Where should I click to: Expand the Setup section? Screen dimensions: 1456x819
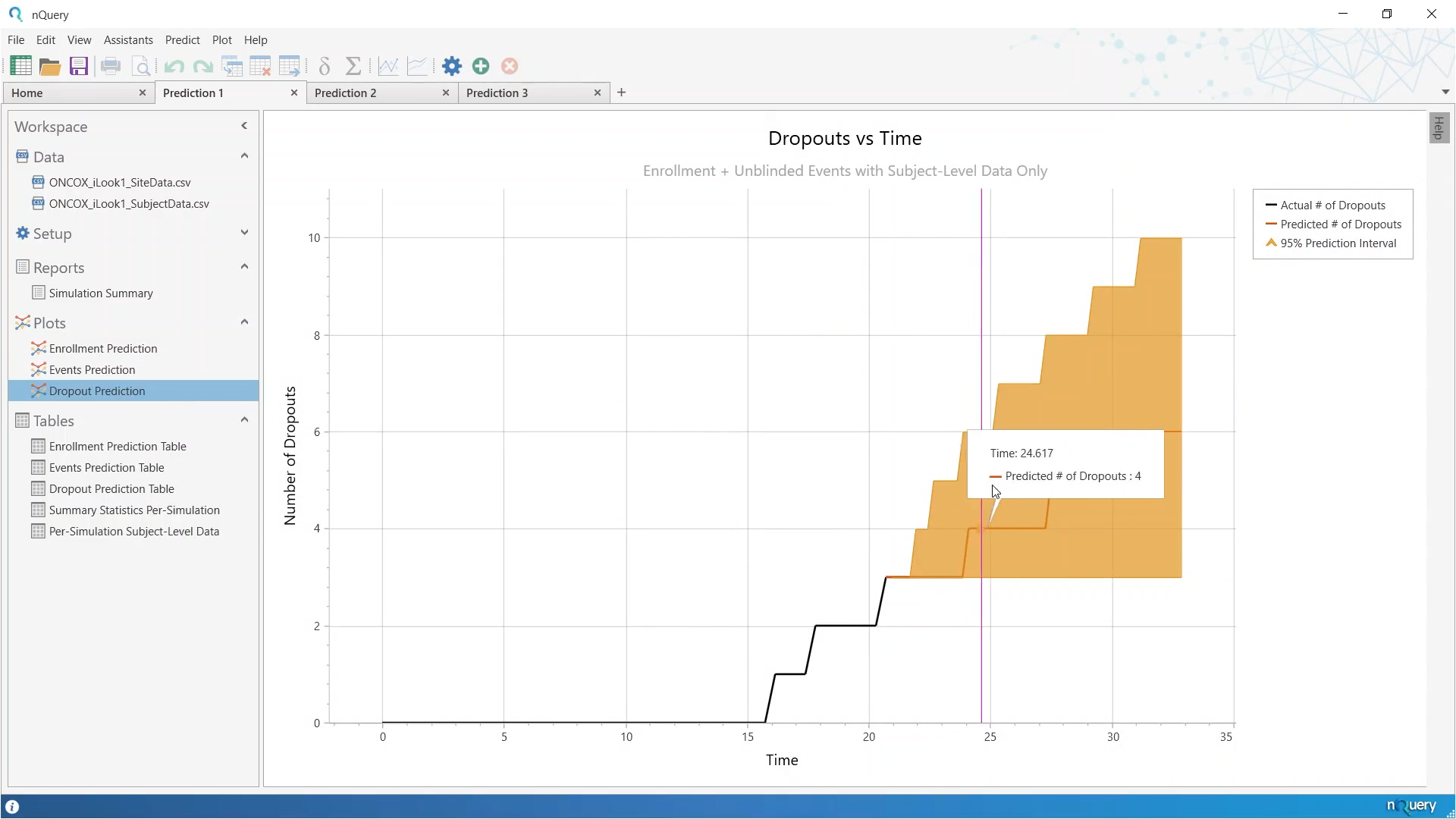(x=244, y=233)
